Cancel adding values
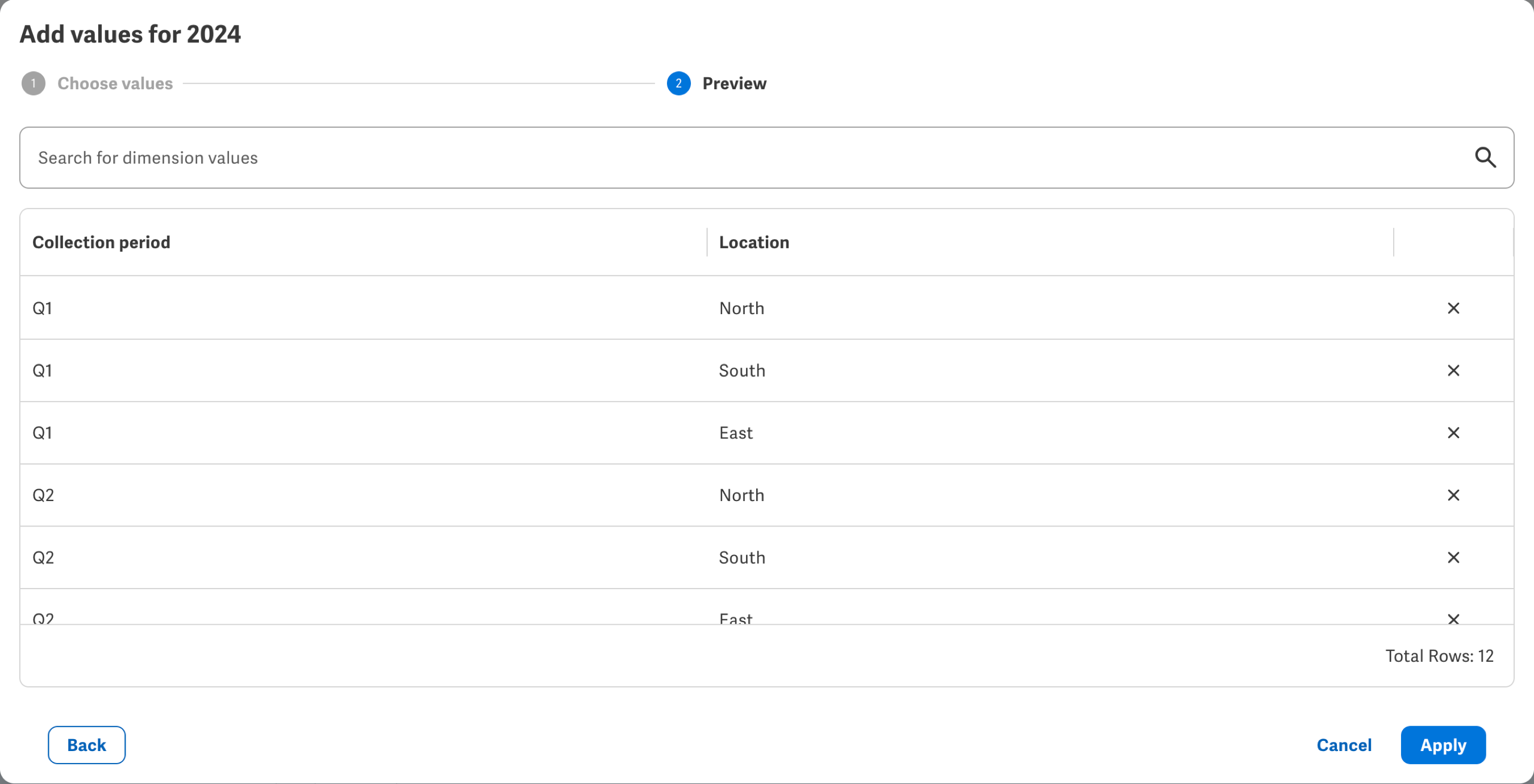 coord(1344,745)
